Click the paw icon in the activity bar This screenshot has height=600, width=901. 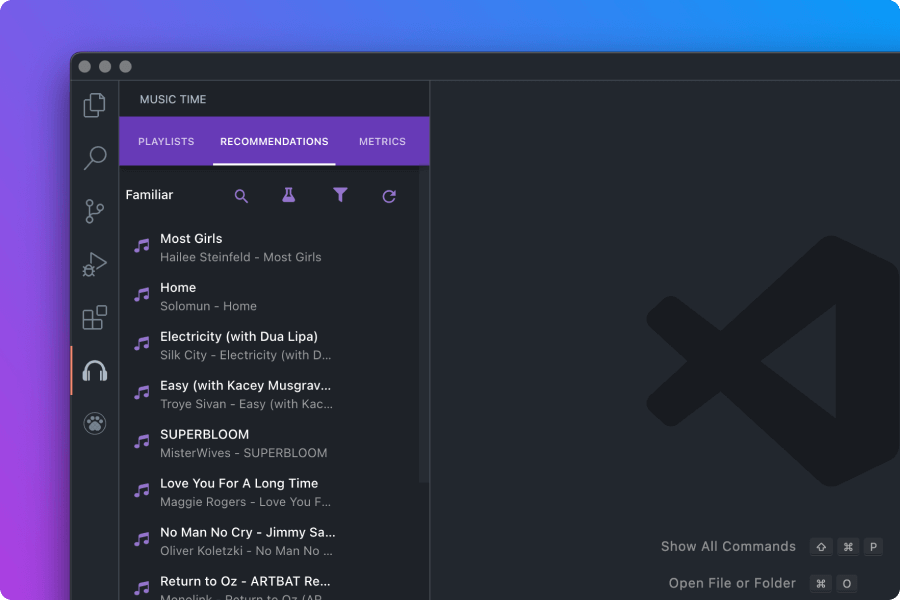(x=93, y=423)
